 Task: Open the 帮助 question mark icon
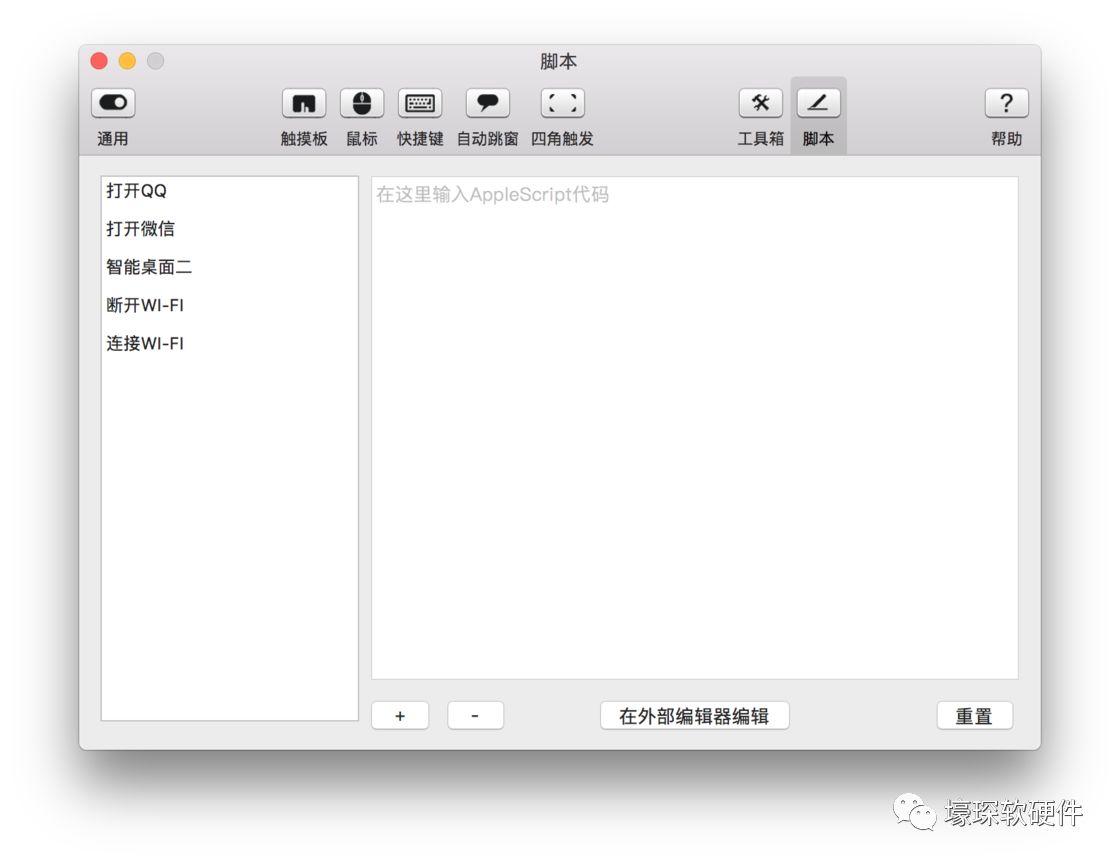click(x=1006, y=103)
